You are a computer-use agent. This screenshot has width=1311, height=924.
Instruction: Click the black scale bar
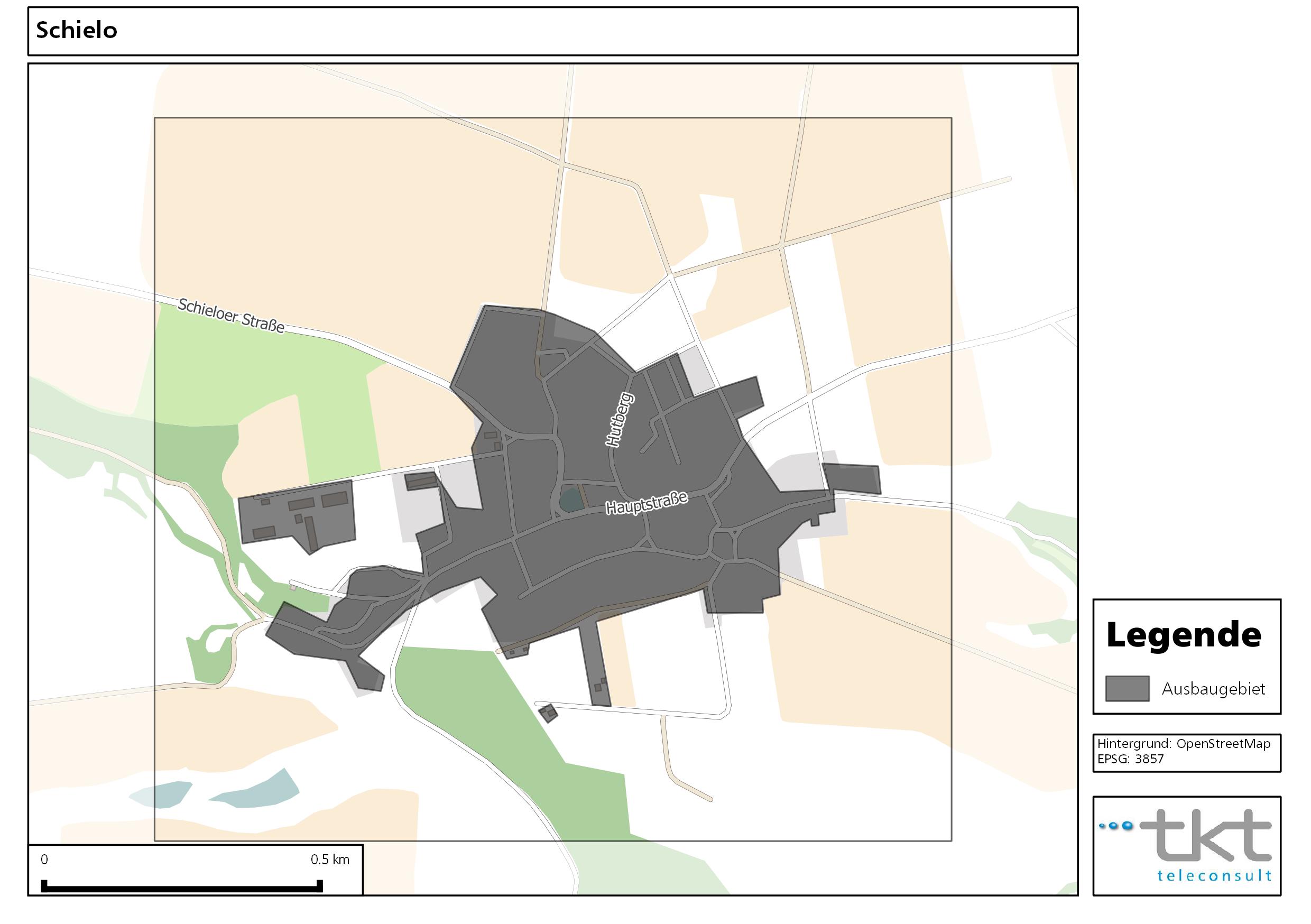[182, 887]
